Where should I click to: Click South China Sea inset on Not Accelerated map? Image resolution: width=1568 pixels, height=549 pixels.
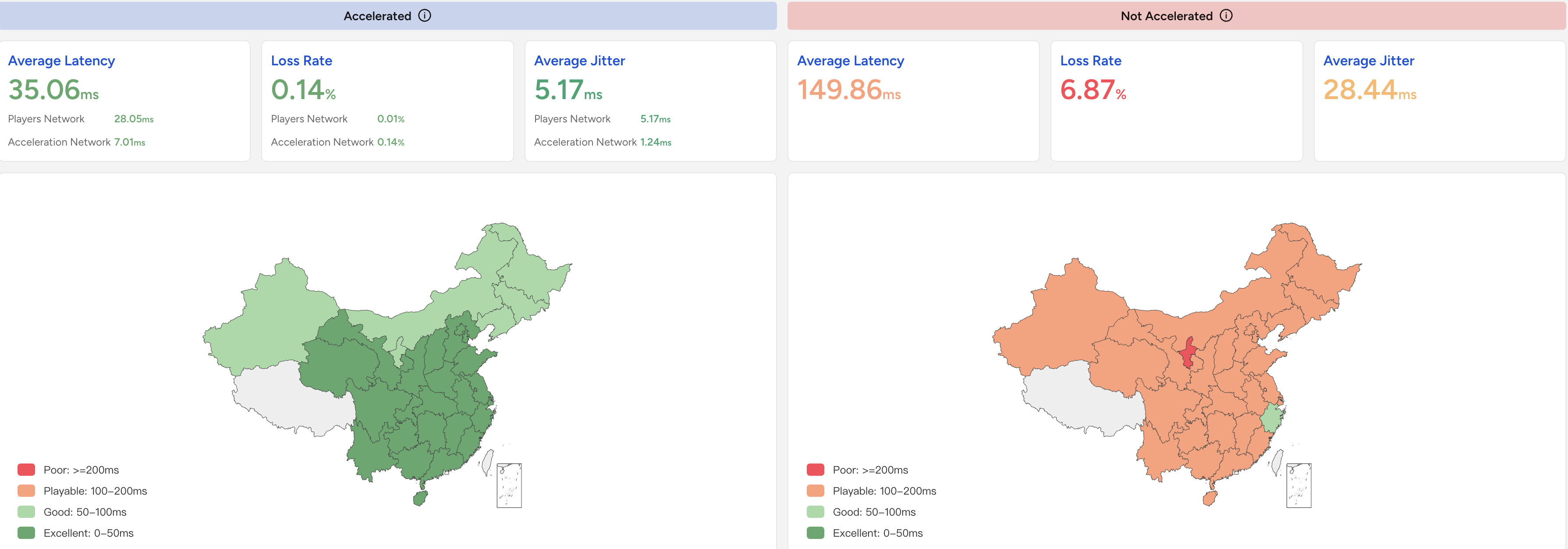point(1298,485)
